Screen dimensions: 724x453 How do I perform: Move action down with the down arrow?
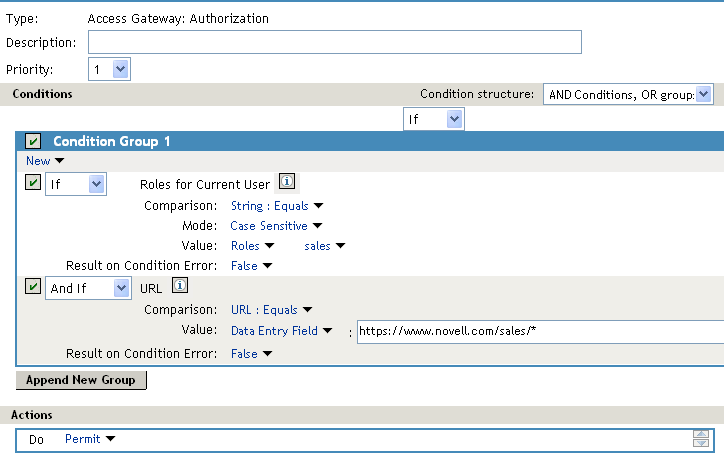point(700,443)
